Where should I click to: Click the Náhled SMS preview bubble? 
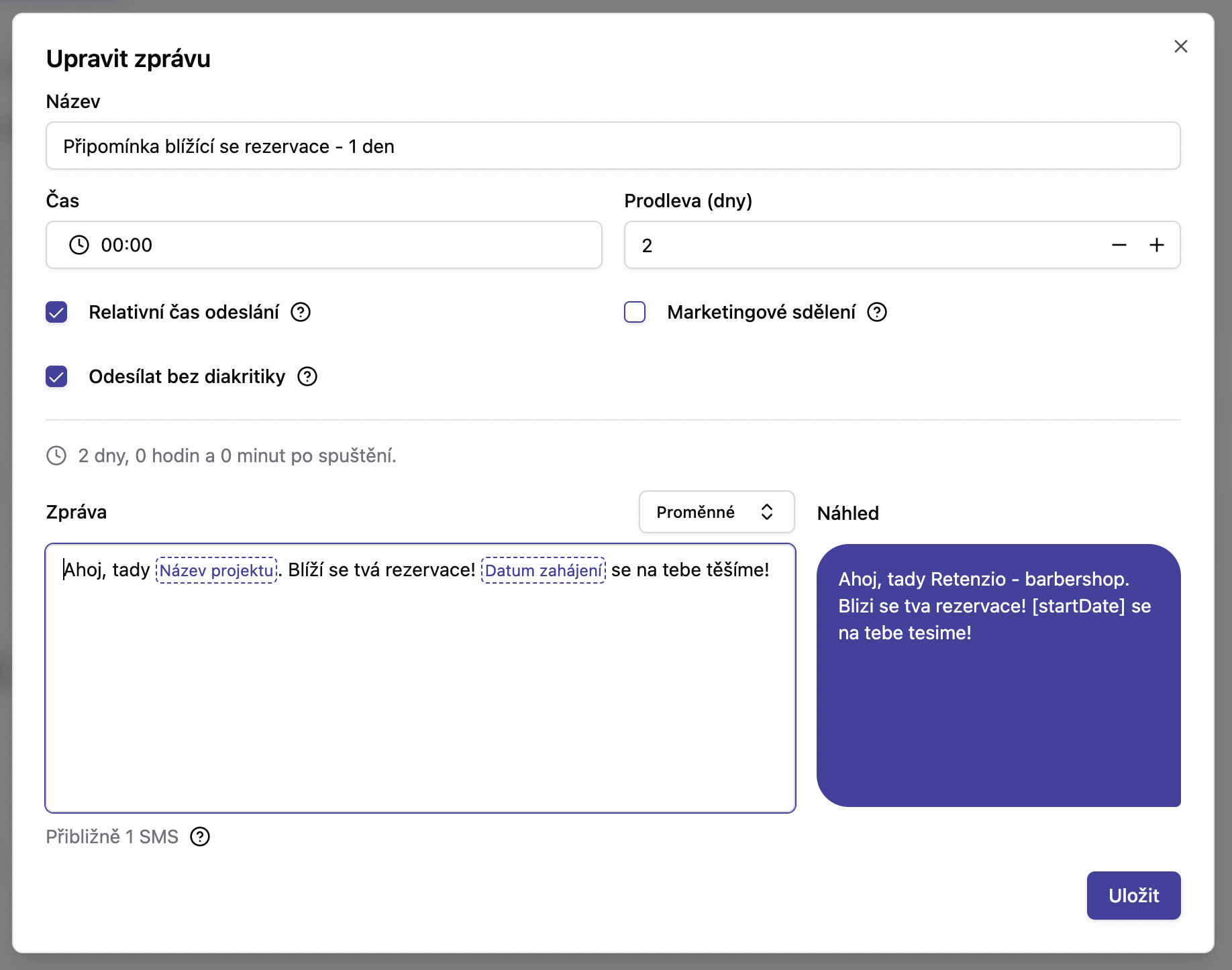[x=998, y=675]
